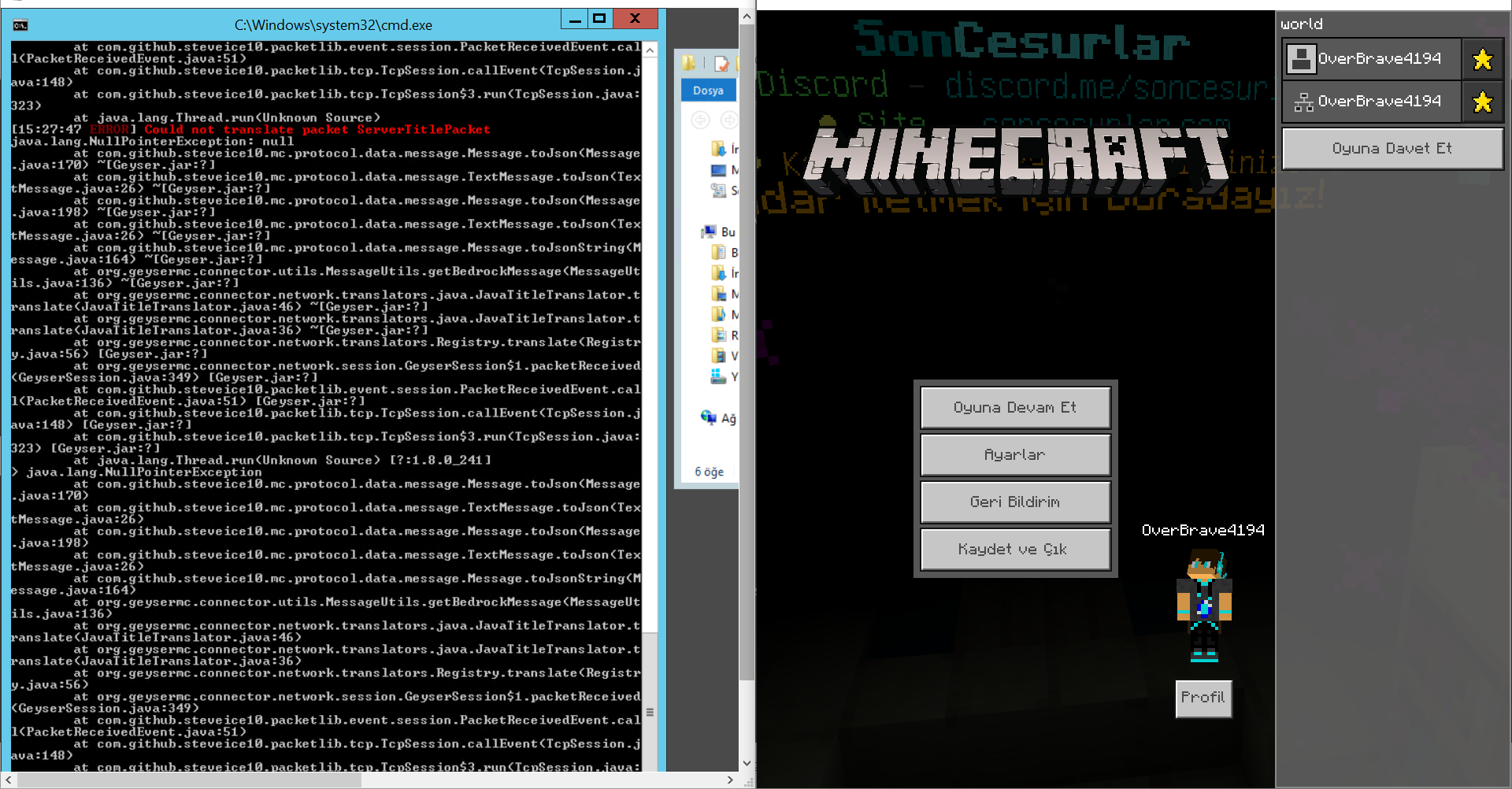Toggle the star next to the first OverBrave4194
The image size is (1512, 789).
[x=1483, y=58]
